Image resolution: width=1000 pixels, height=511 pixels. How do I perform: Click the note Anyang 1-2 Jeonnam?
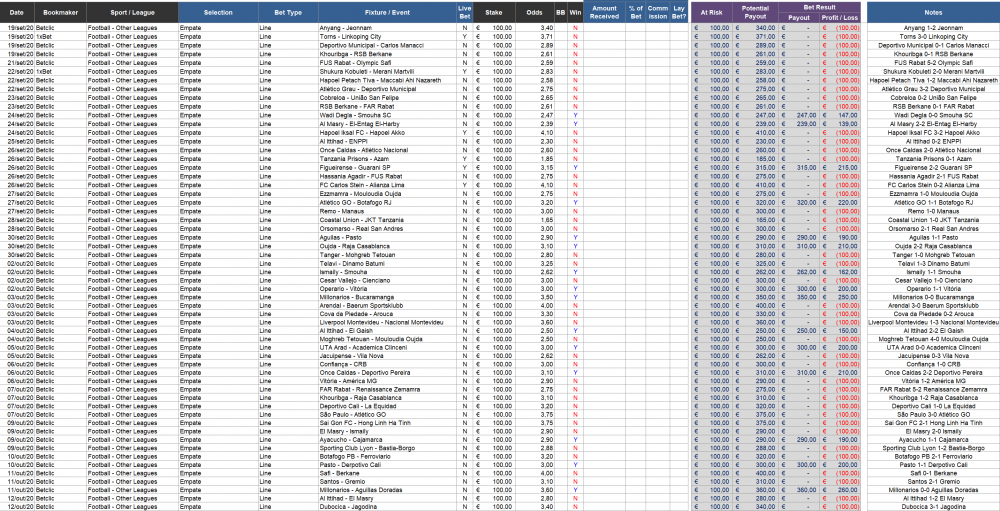coord(933,29)
